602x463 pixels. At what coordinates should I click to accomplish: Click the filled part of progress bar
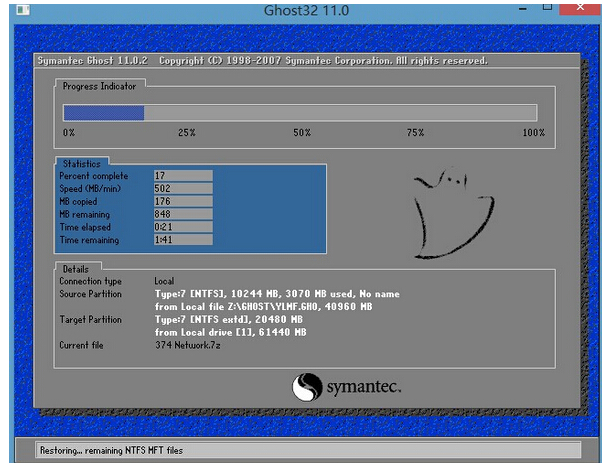(x=104, y=113)
